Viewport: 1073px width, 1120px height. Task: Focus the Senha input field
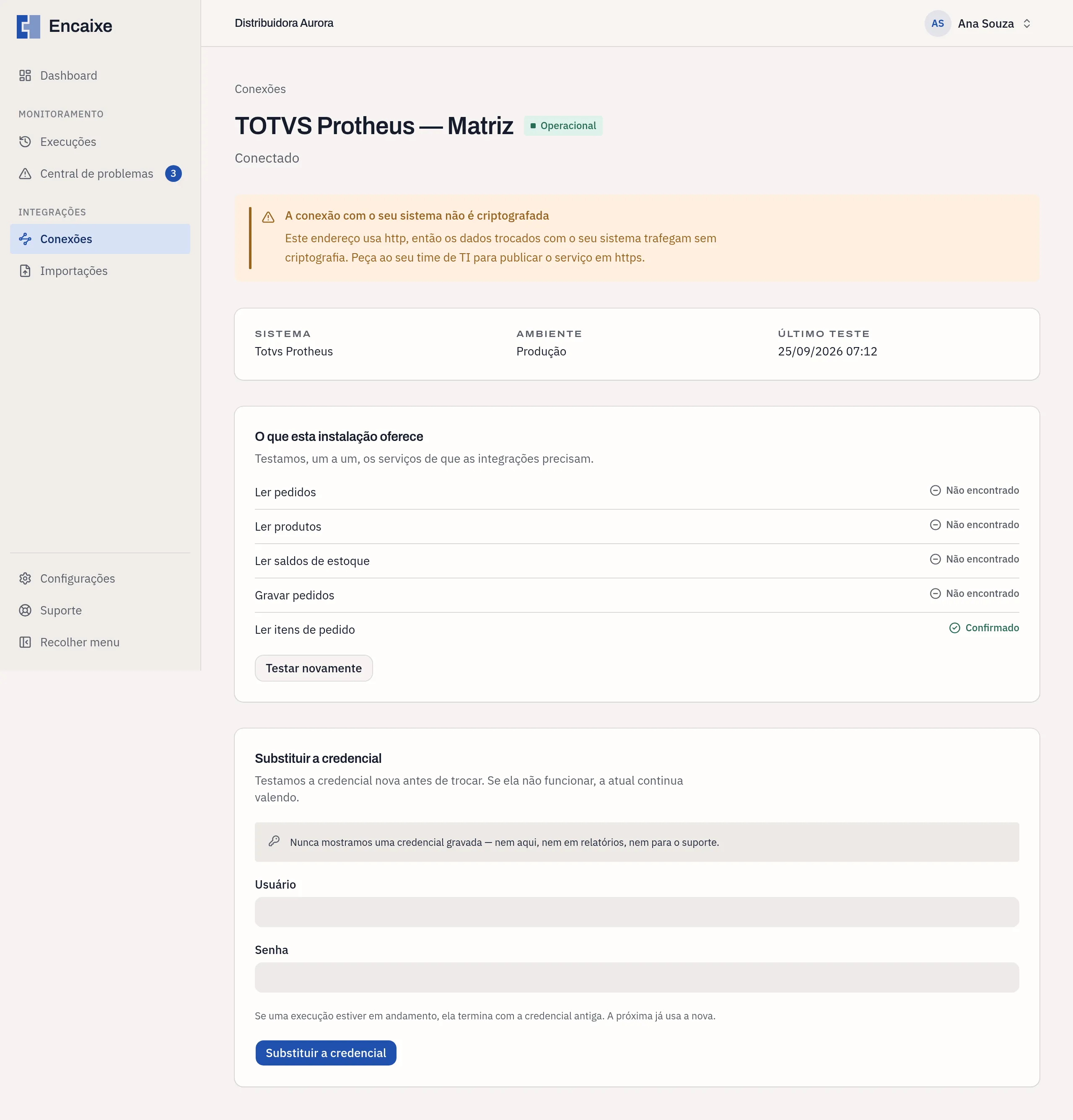[637, 977]
